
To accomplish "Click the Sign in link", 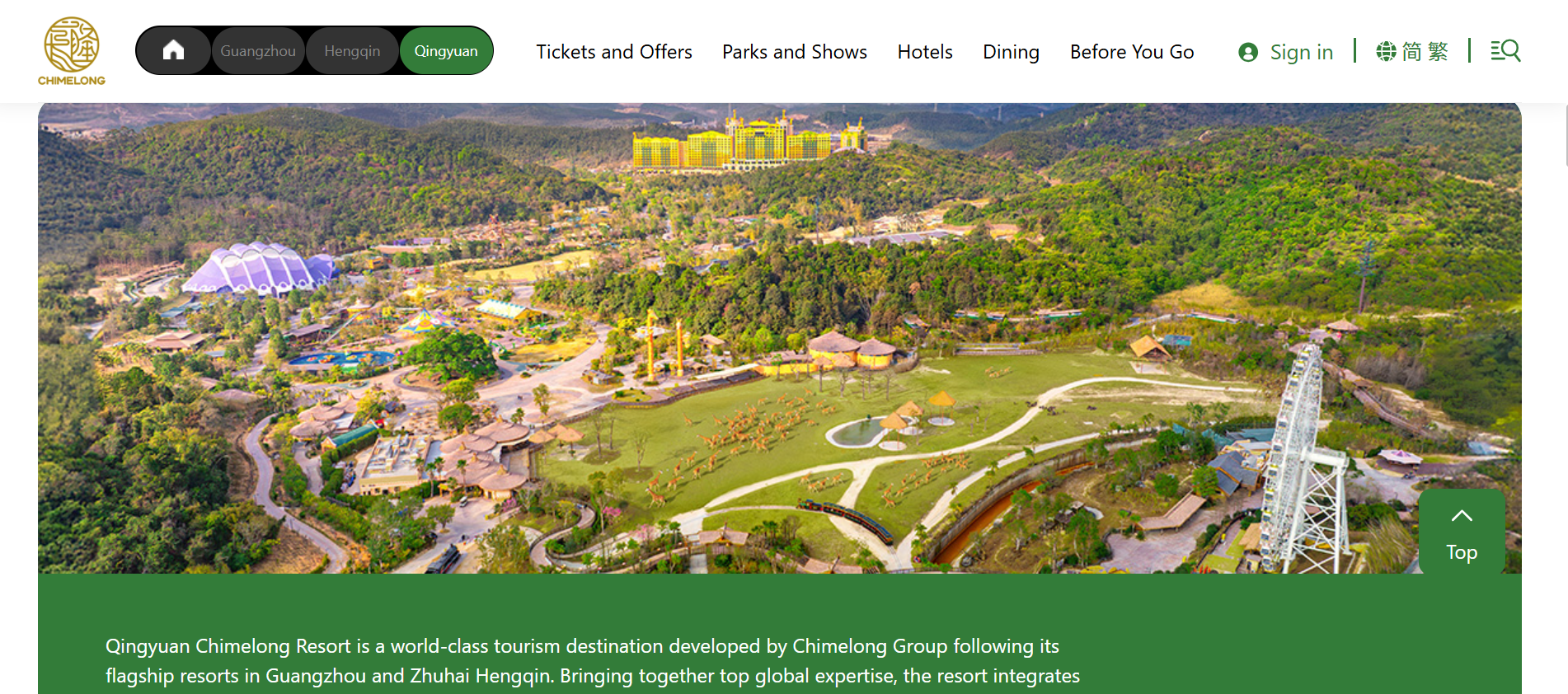I will point(1301,52).
